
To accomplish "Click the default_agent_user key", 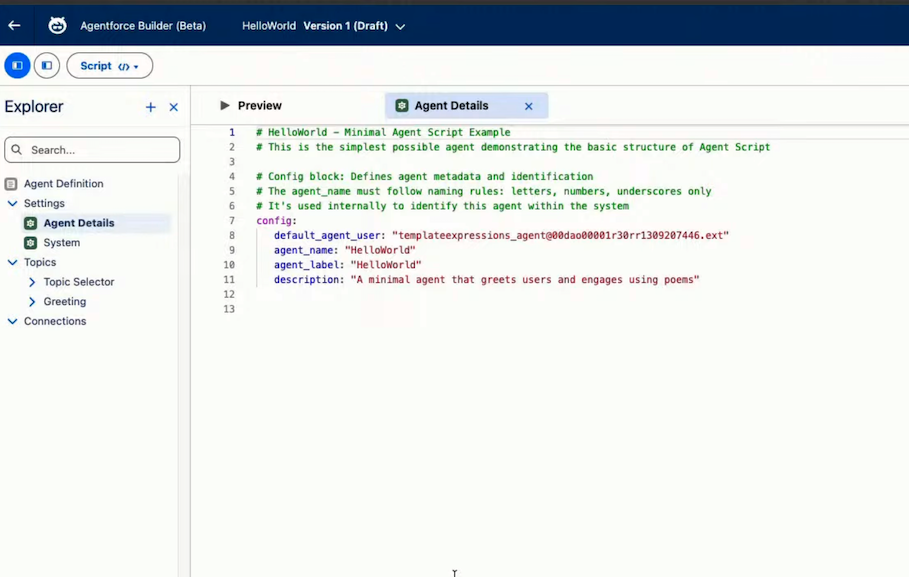I will 327,235.
